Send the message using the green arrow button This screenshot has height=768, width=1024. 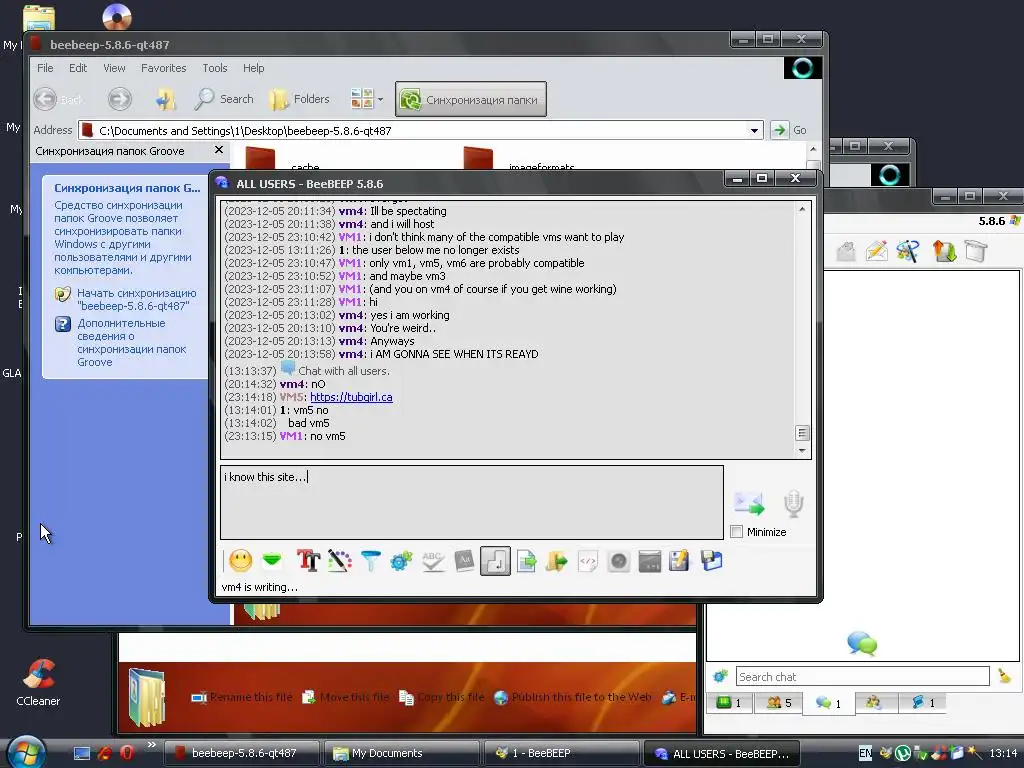point(749,503)
